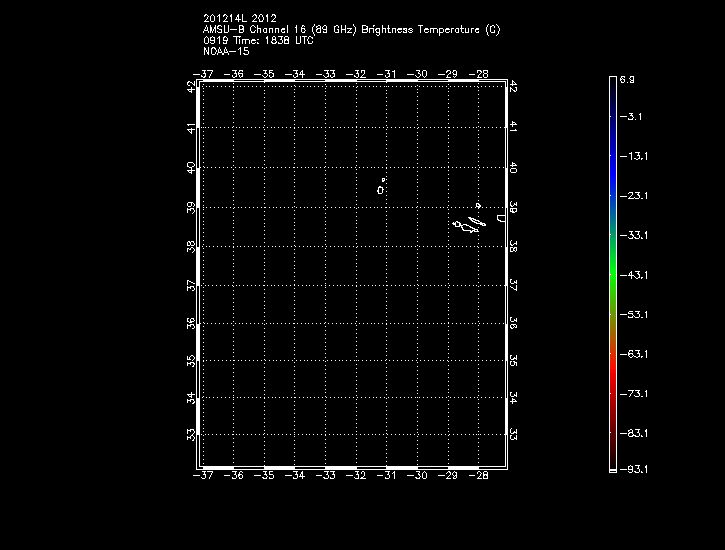This screenshot has width=725, height=550.
Task: Click the small island outline near longitude -31
Action: (381, 189)
